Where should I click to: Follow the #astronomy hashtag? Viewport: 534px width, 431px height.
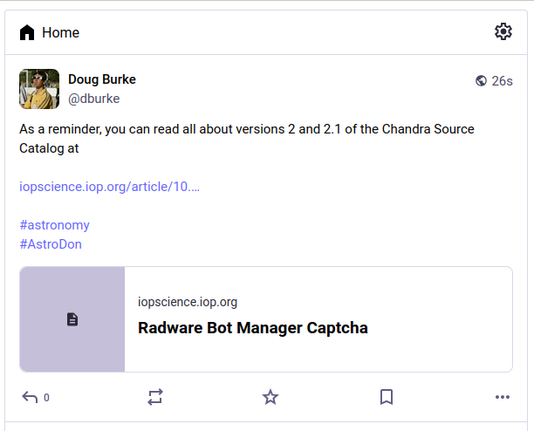pos(54,225)
